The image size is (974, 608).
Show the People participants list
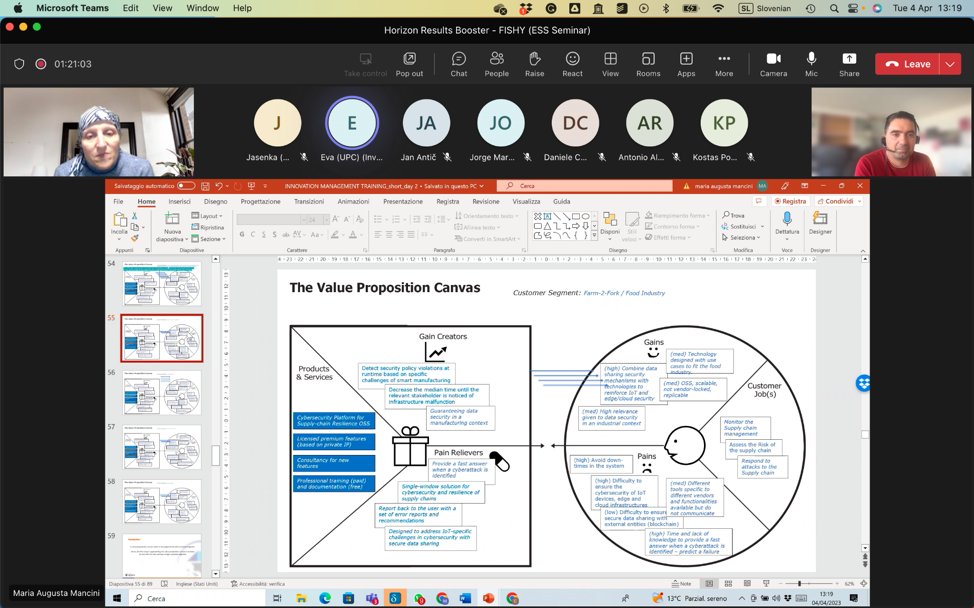[496, 64]
